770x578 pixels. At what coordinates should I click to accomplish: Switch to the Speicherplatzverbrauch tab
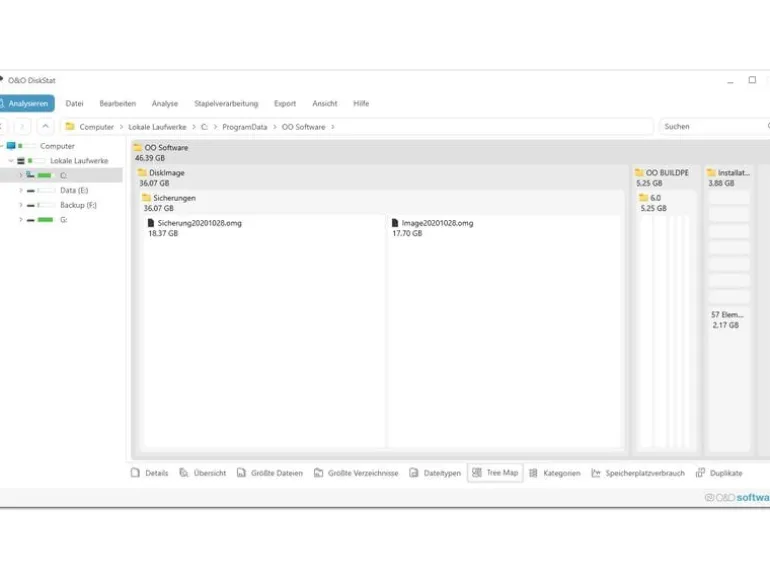tap(638, 473)
